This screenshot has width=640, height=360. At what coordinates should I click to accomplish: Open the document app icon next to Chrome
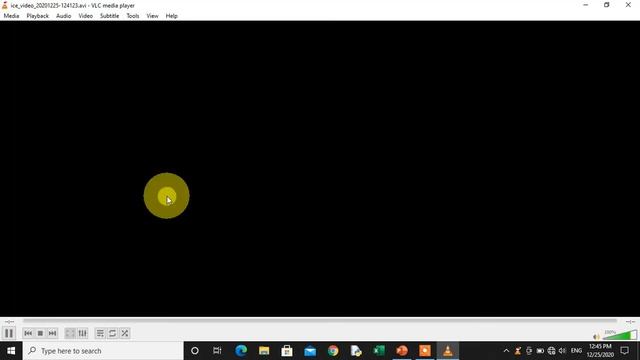(x=356, y=351)
